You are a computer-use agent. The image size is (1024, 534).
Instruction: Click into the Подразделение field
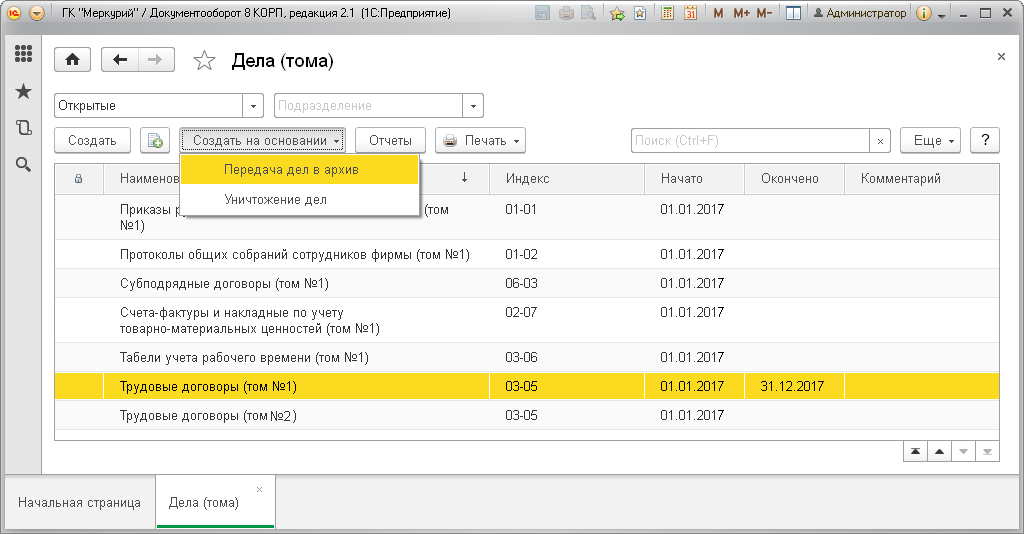point(368,106)
